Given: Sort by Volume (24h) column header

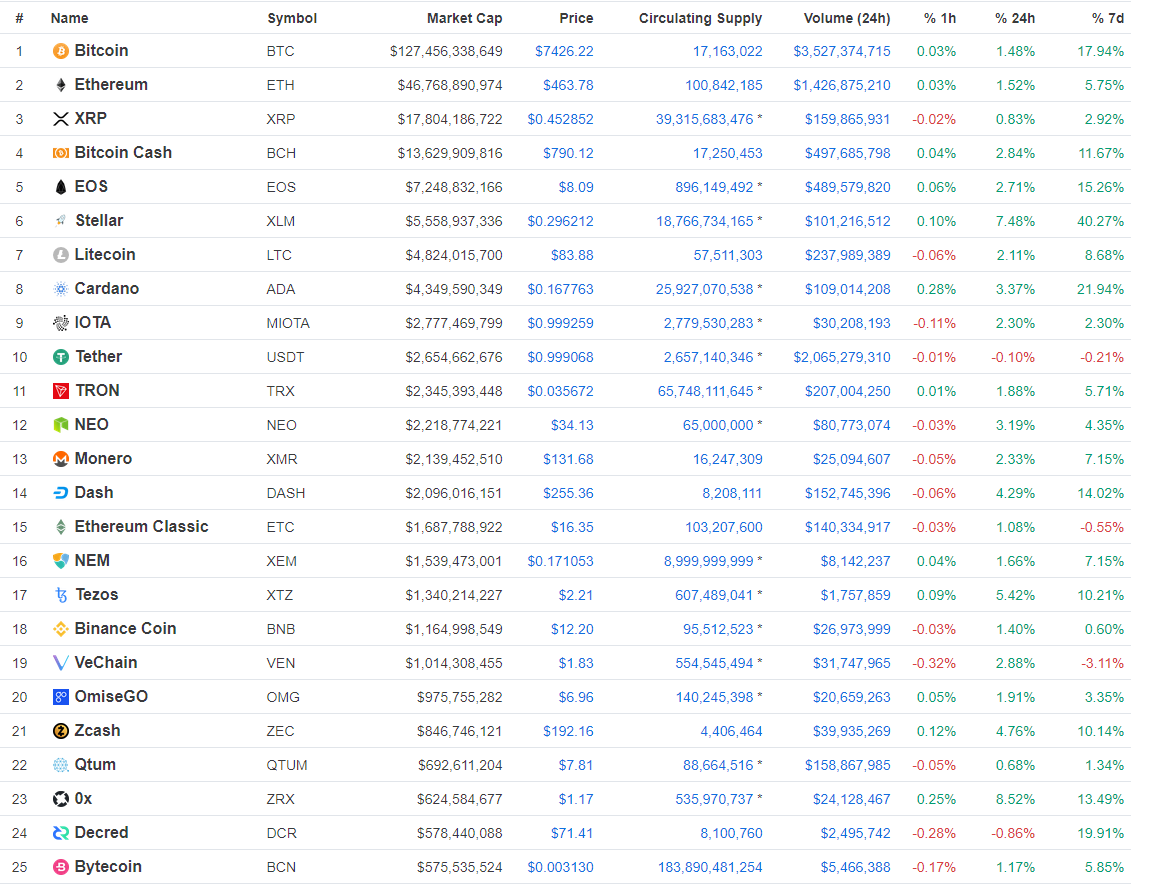Looking at the screenshot, I should (847, 18).
